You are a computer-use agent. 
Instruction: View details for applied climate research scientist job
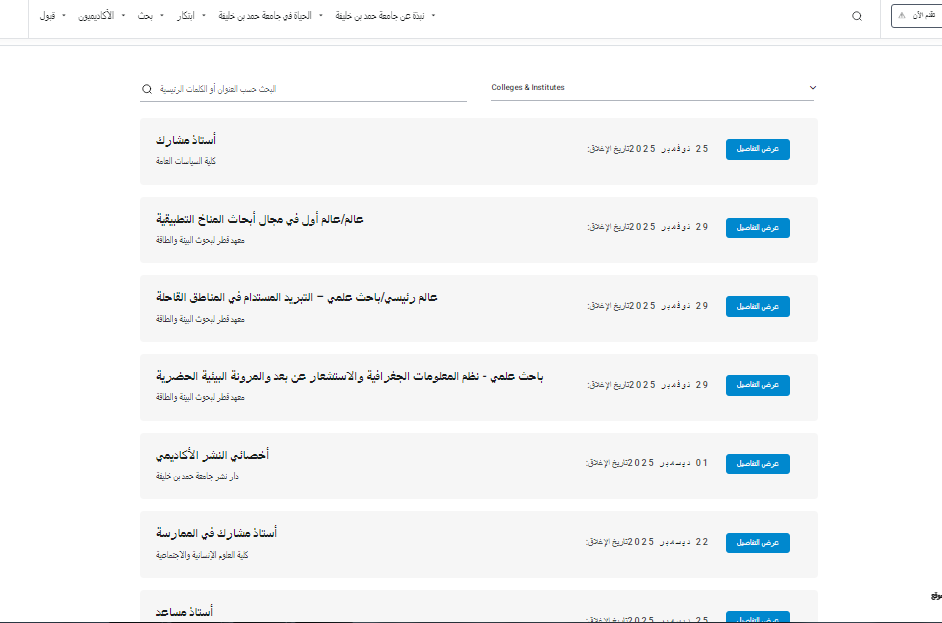[x=757, y=228]
